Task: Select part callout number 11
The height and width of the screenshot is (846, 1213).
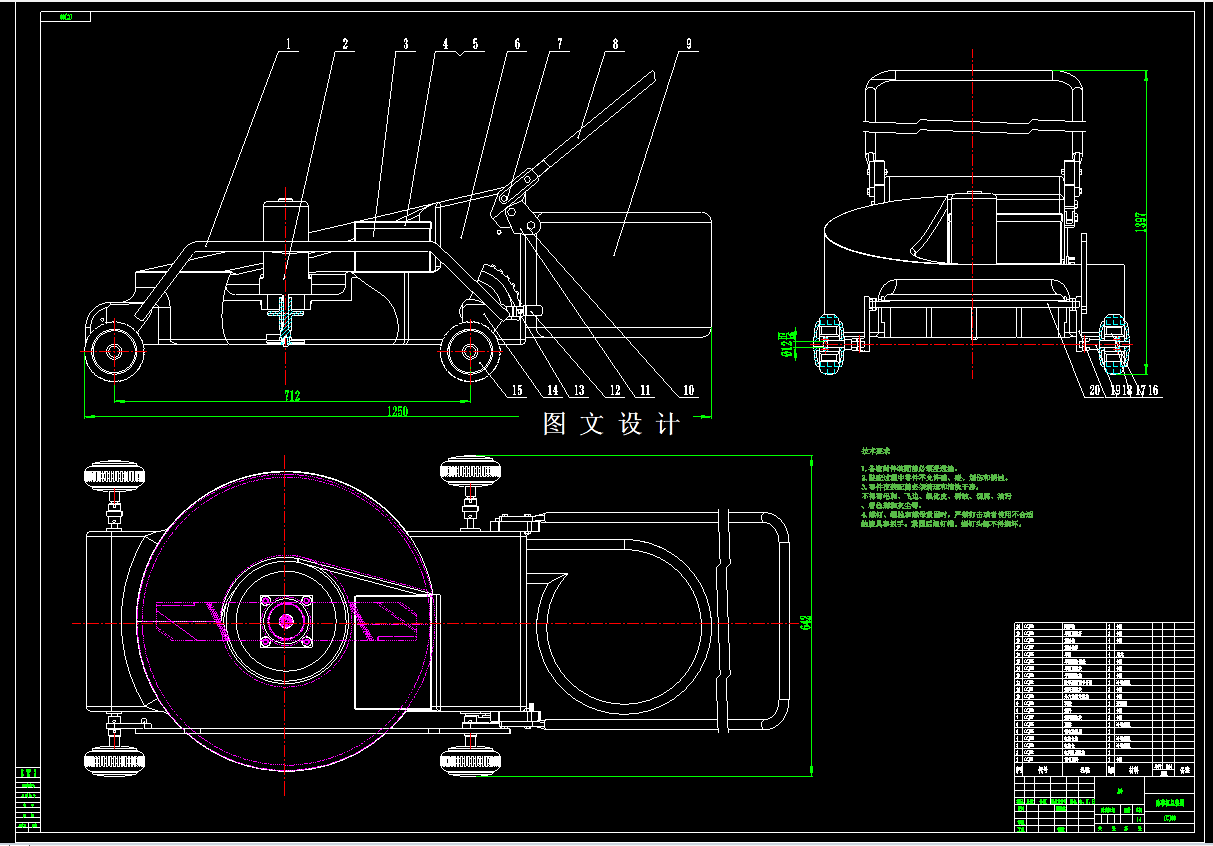Action: pyautogui.click(x=644, y=390)
